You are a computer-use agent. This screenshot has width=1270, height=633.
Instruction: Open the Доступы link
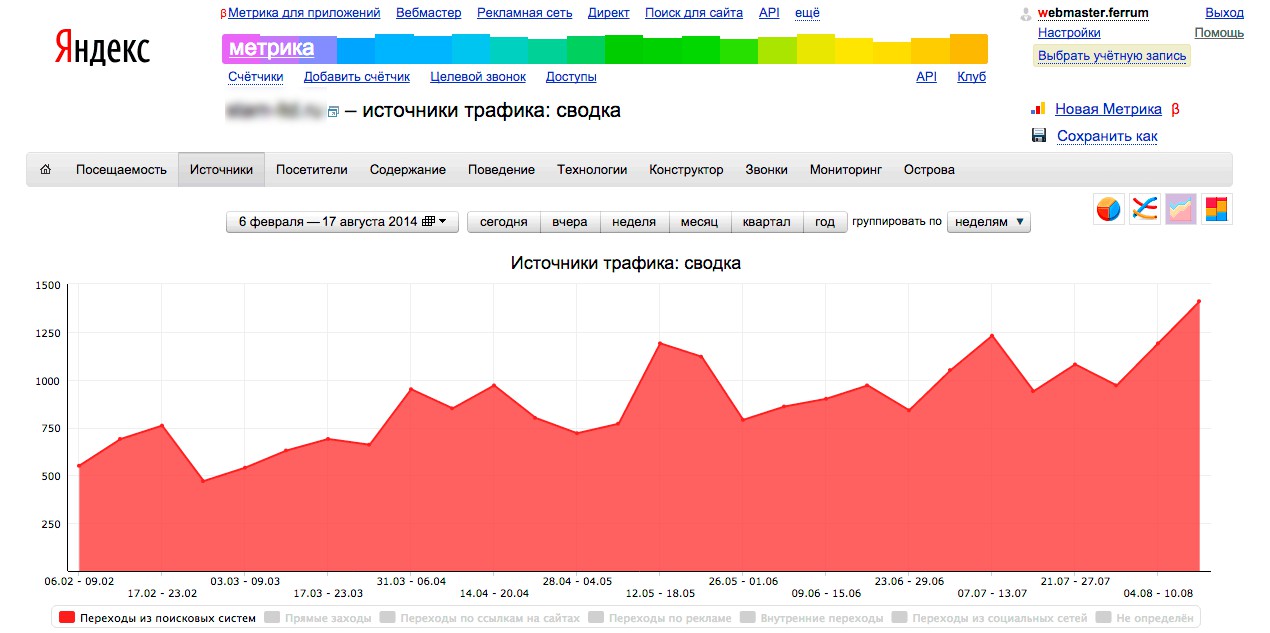pos(571,77)
